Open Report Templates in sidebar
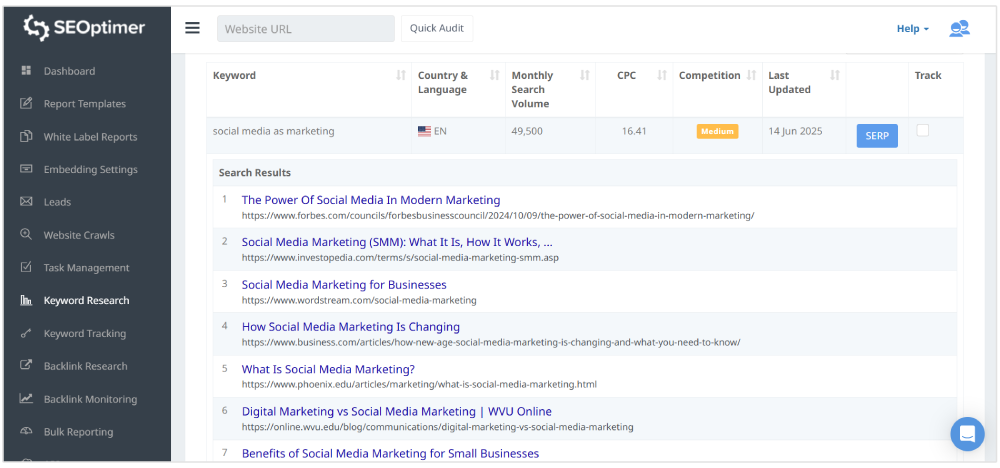This screenshot has height=468, width=1000. [84, 104]
